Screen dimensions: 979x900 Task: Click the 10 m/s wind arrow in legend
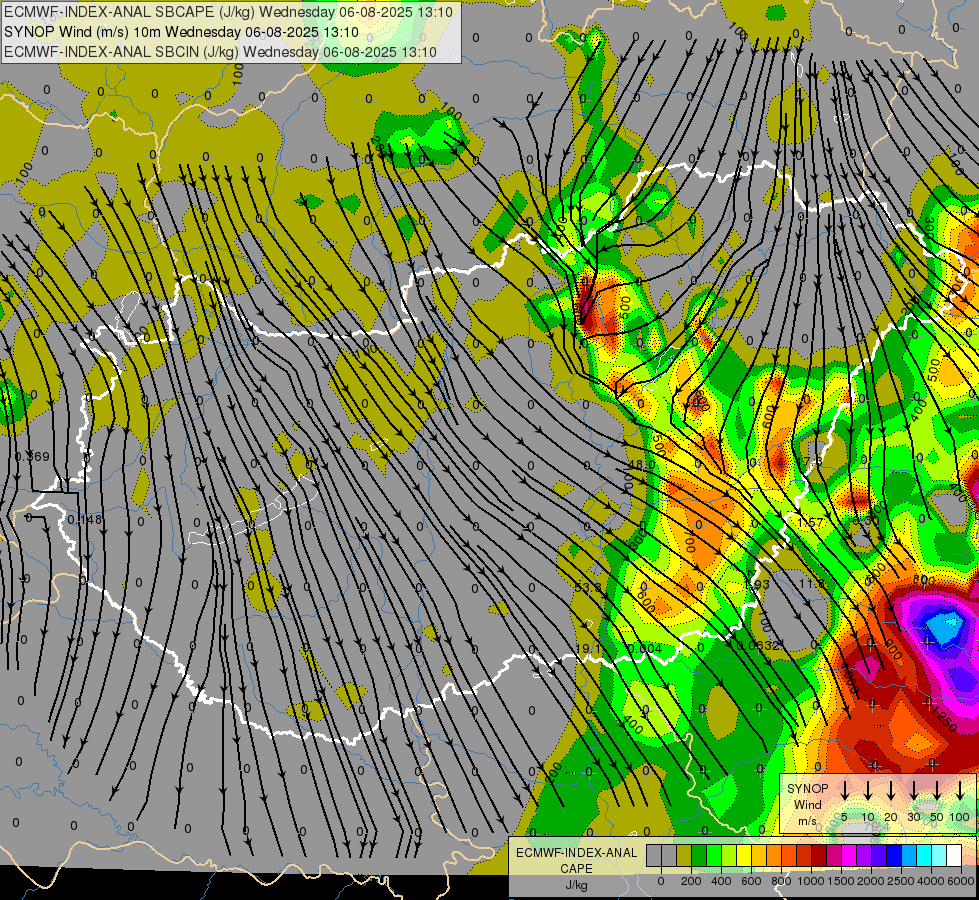[867, 789]
